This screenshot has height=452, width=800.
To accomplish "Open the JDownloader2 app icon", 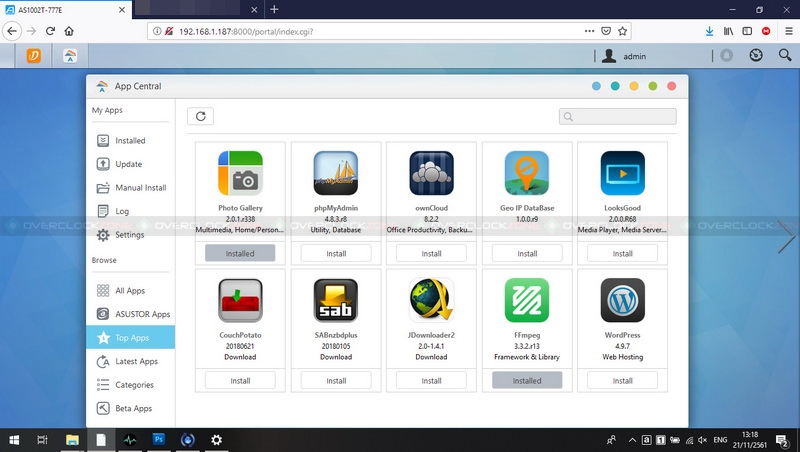I will point(431,300).
